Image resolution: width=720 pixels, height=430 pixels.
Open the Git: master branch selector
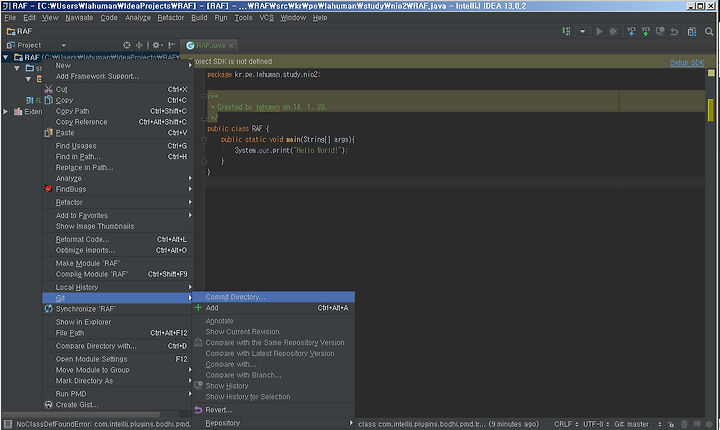[x=638, y=424]
